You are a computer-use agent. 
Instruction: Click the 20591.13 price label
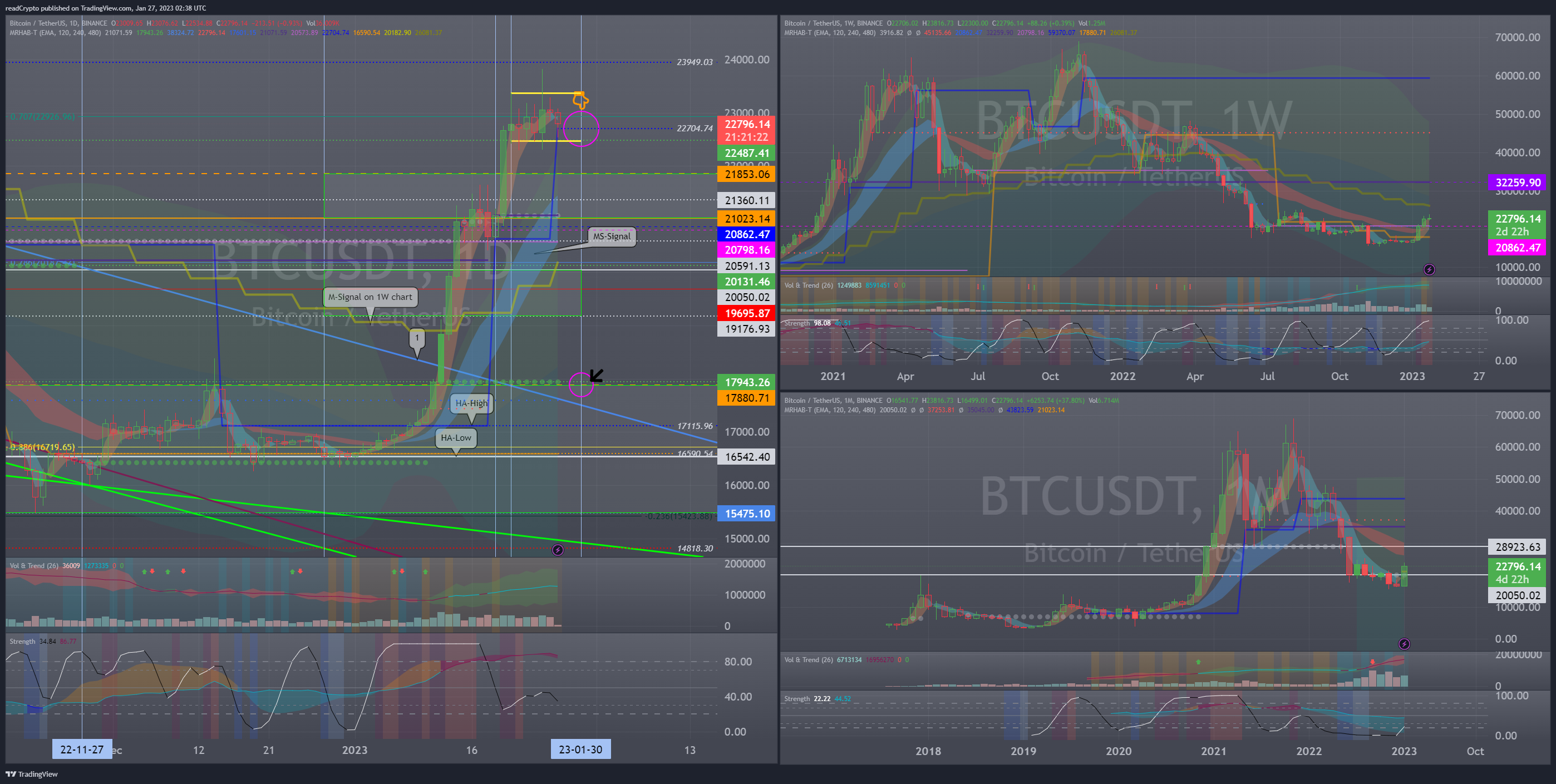(x=747, y=266)
